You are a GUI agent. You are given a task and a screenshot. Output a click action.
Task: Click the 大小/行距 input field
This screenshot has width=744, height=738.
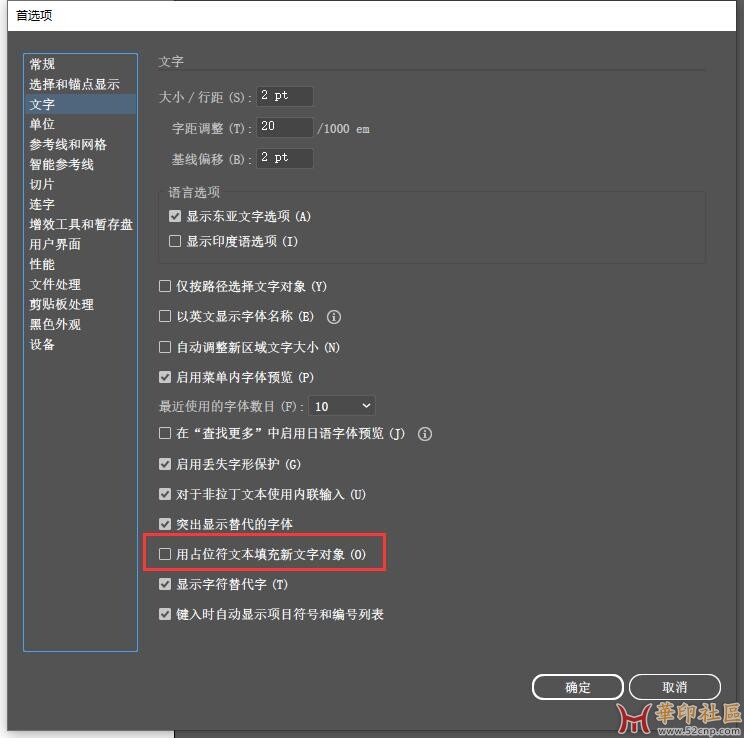[x=285, y=97]
